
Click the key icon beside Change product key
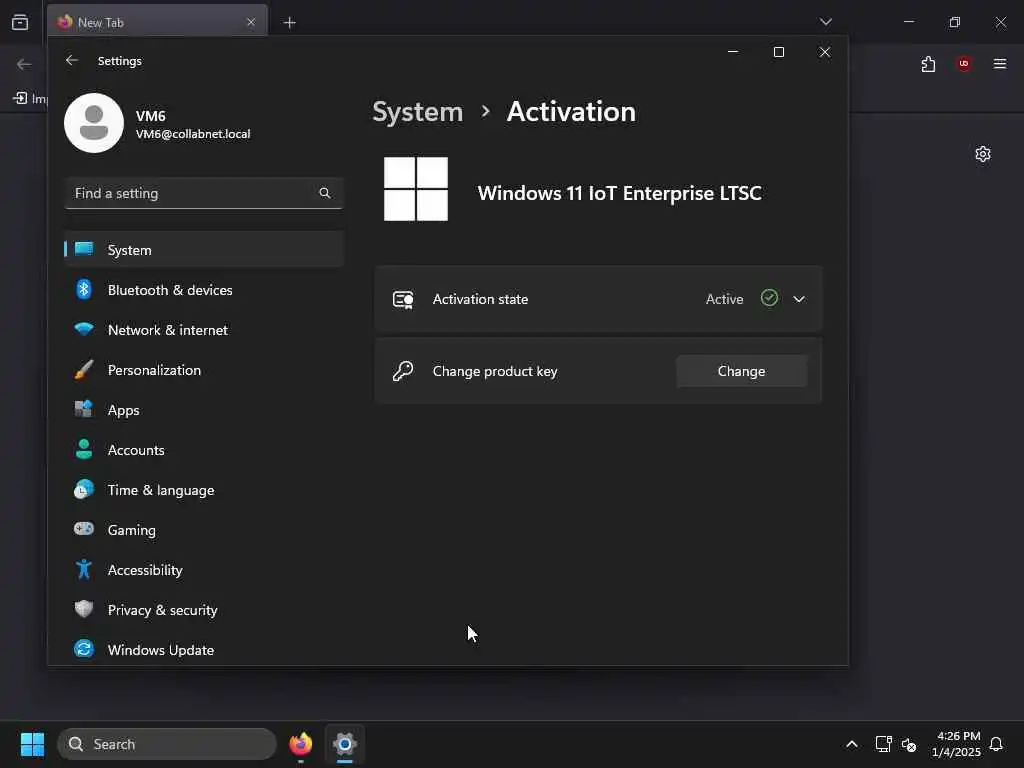[403, 371]
